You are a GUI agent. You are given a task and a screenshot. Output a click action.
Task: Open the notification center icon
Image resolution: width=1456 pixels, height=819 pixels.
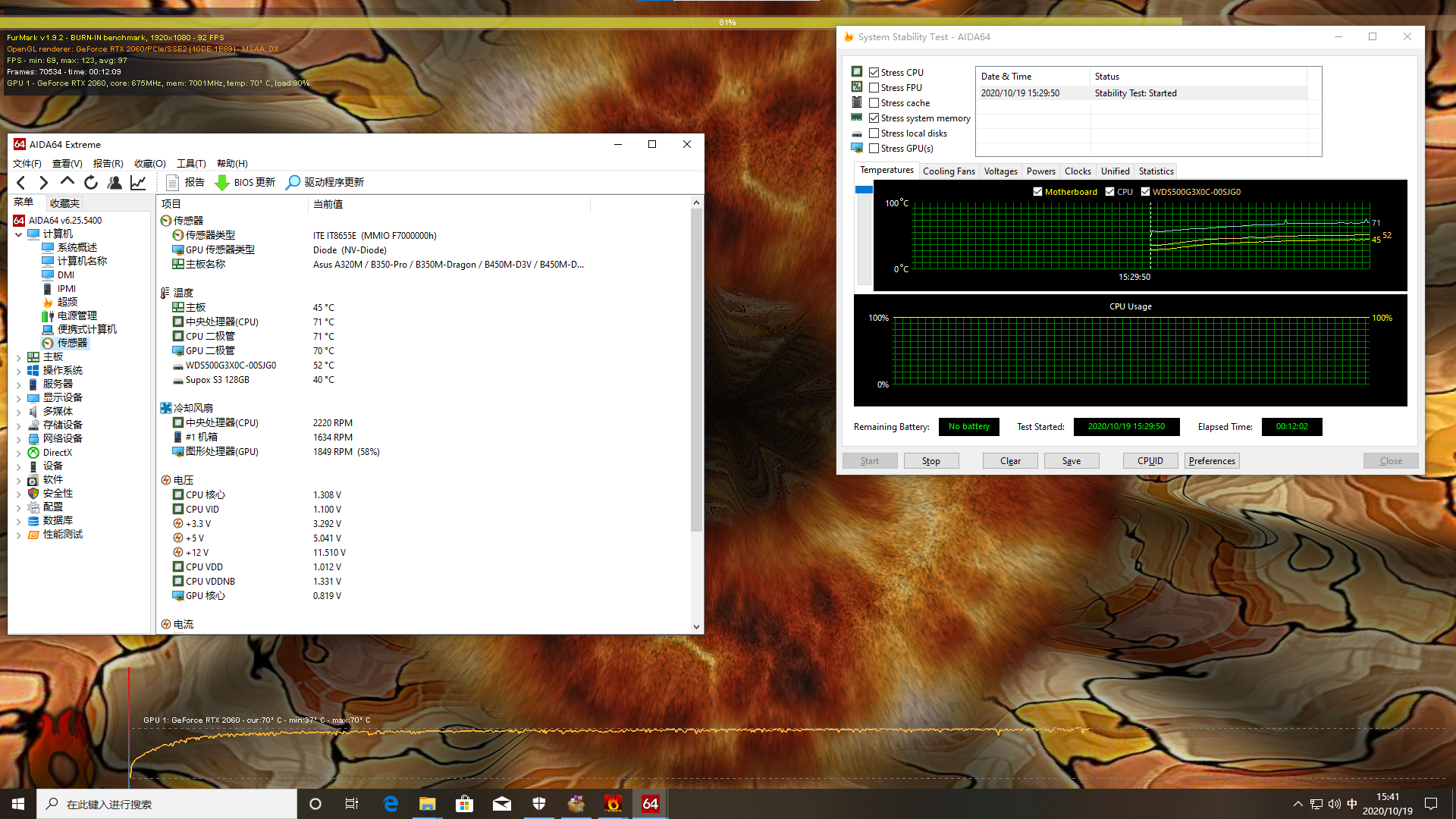point(1431,804)
